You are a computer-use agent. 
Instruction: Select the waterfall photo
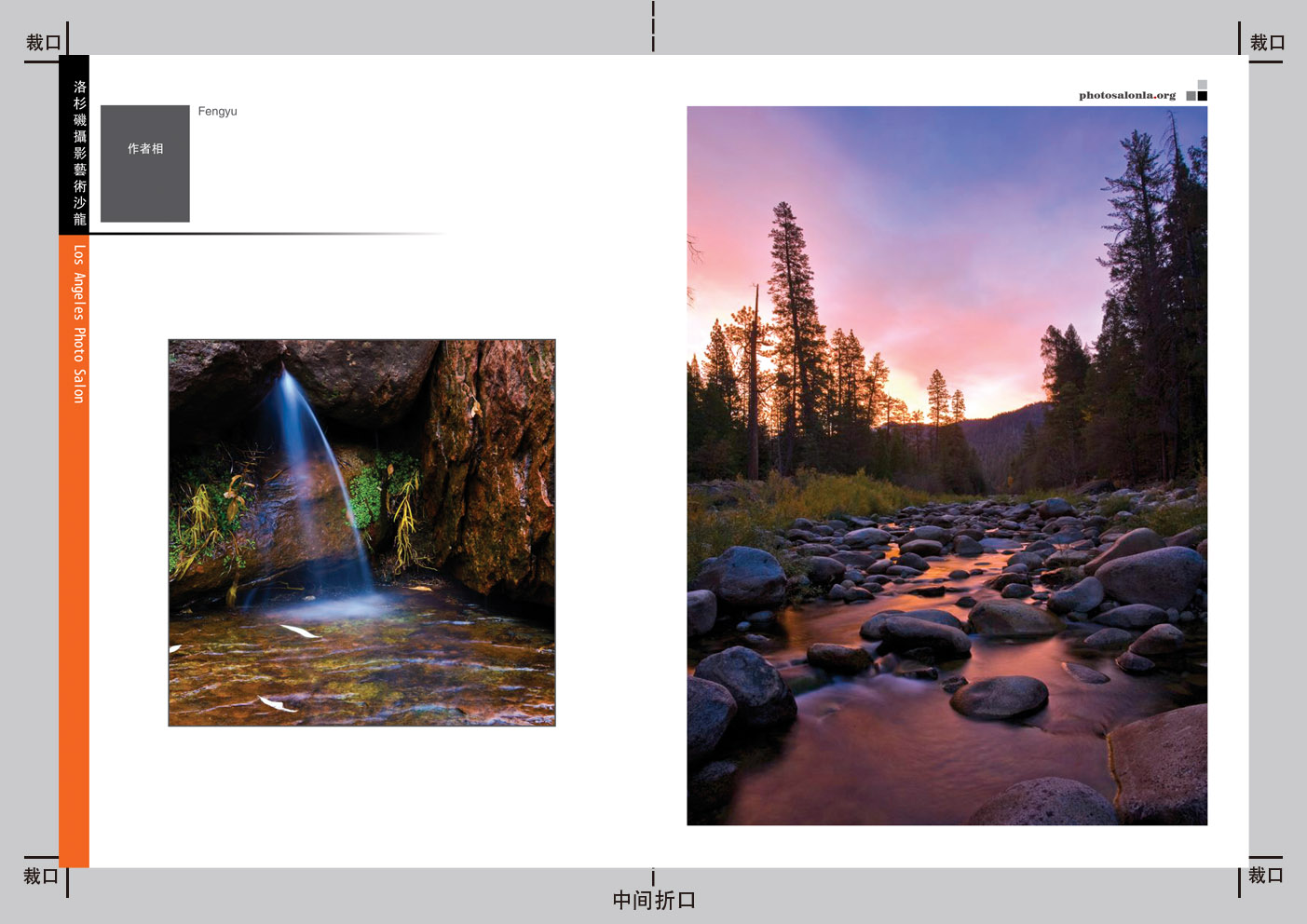[361, 532]
